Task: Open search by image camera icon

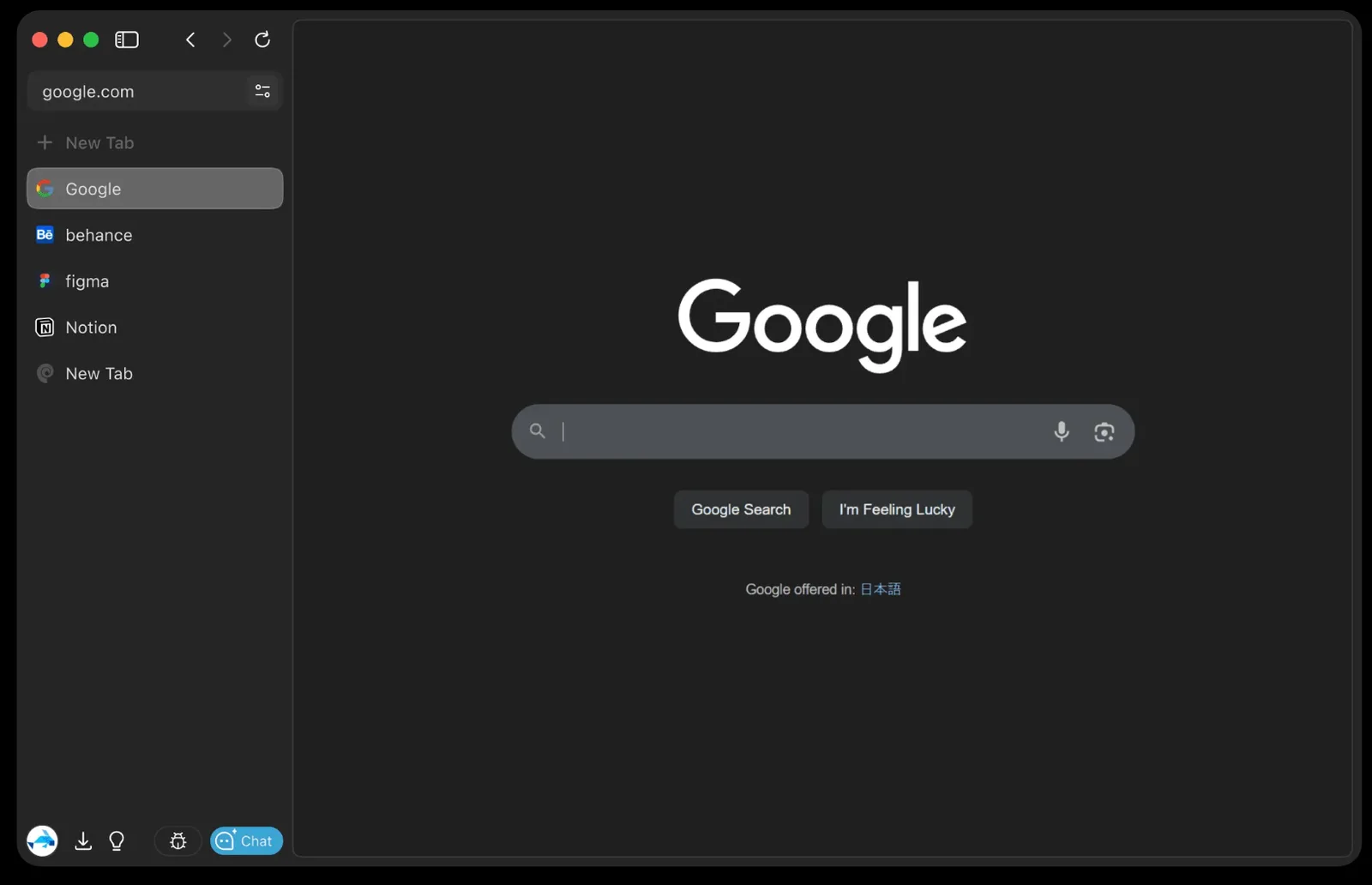Action: pyautogui.click(x=1104, y=431)
